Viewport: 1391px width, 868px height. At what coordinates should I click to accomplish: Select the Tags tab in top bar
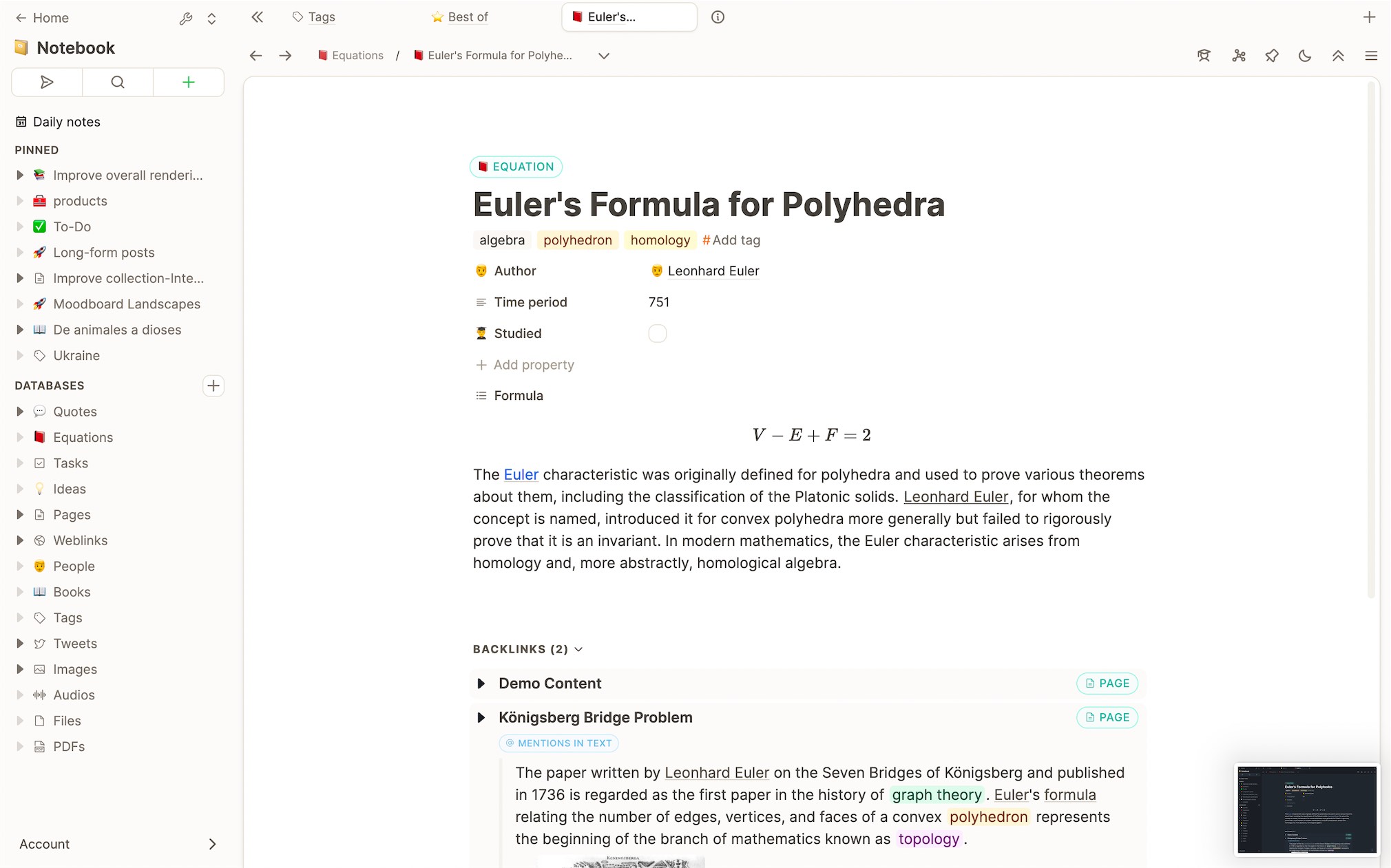(320, 16)
